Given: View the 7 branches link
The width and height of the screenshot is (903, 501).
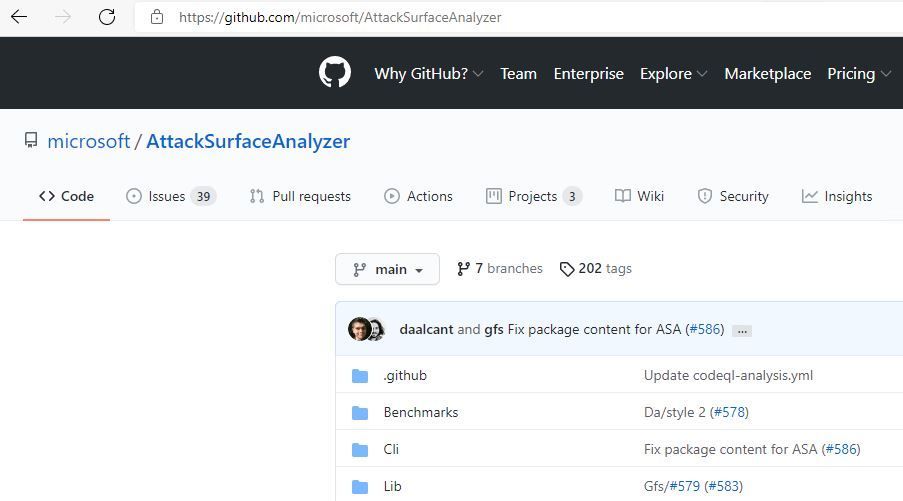Looking at the screenshot, I should click(500, 268).
